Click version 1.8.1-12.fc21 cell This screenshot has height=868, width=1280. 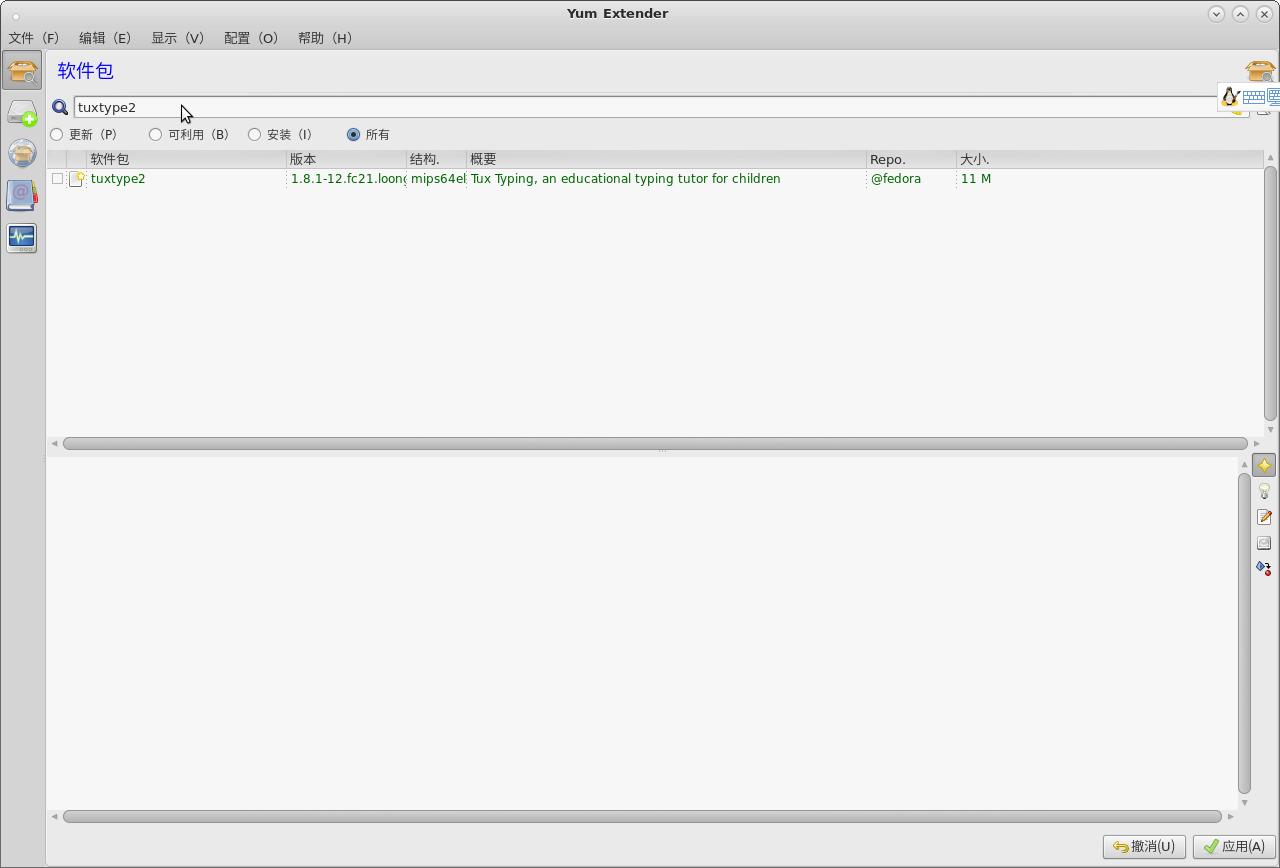click(347, 179)
